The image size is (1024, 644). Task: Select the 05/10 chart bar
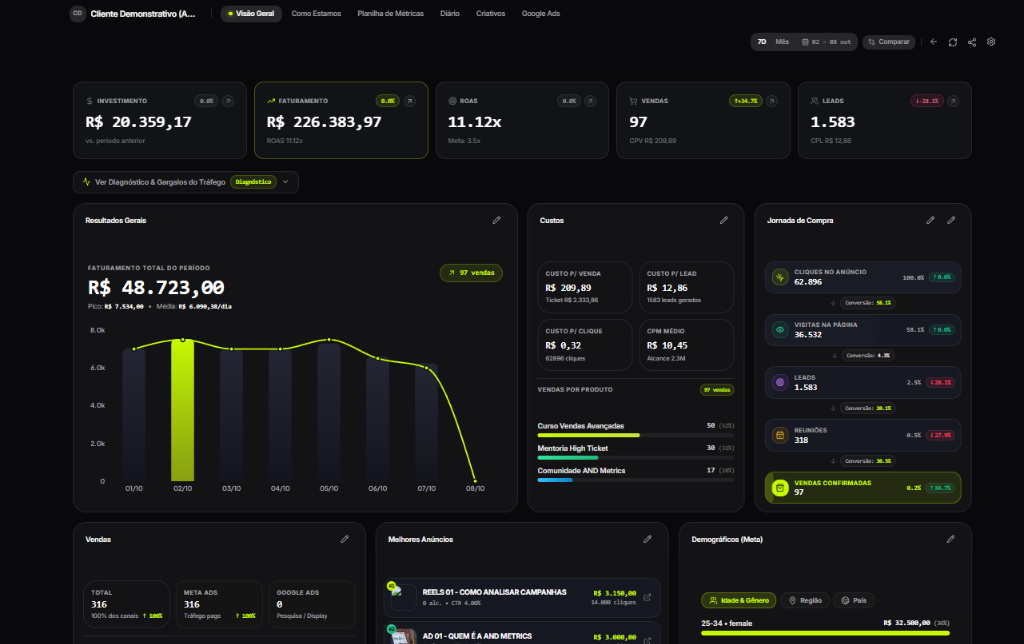[x=329, y=411]
